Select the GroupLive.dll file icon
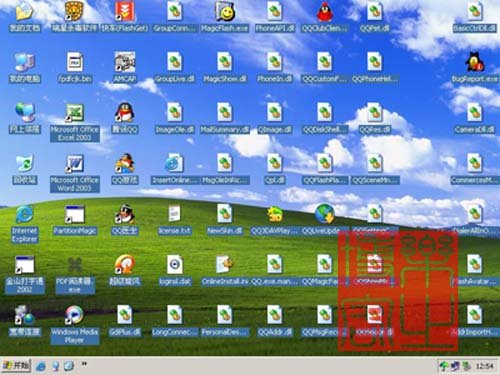The image size is (500, 375). 175,62
